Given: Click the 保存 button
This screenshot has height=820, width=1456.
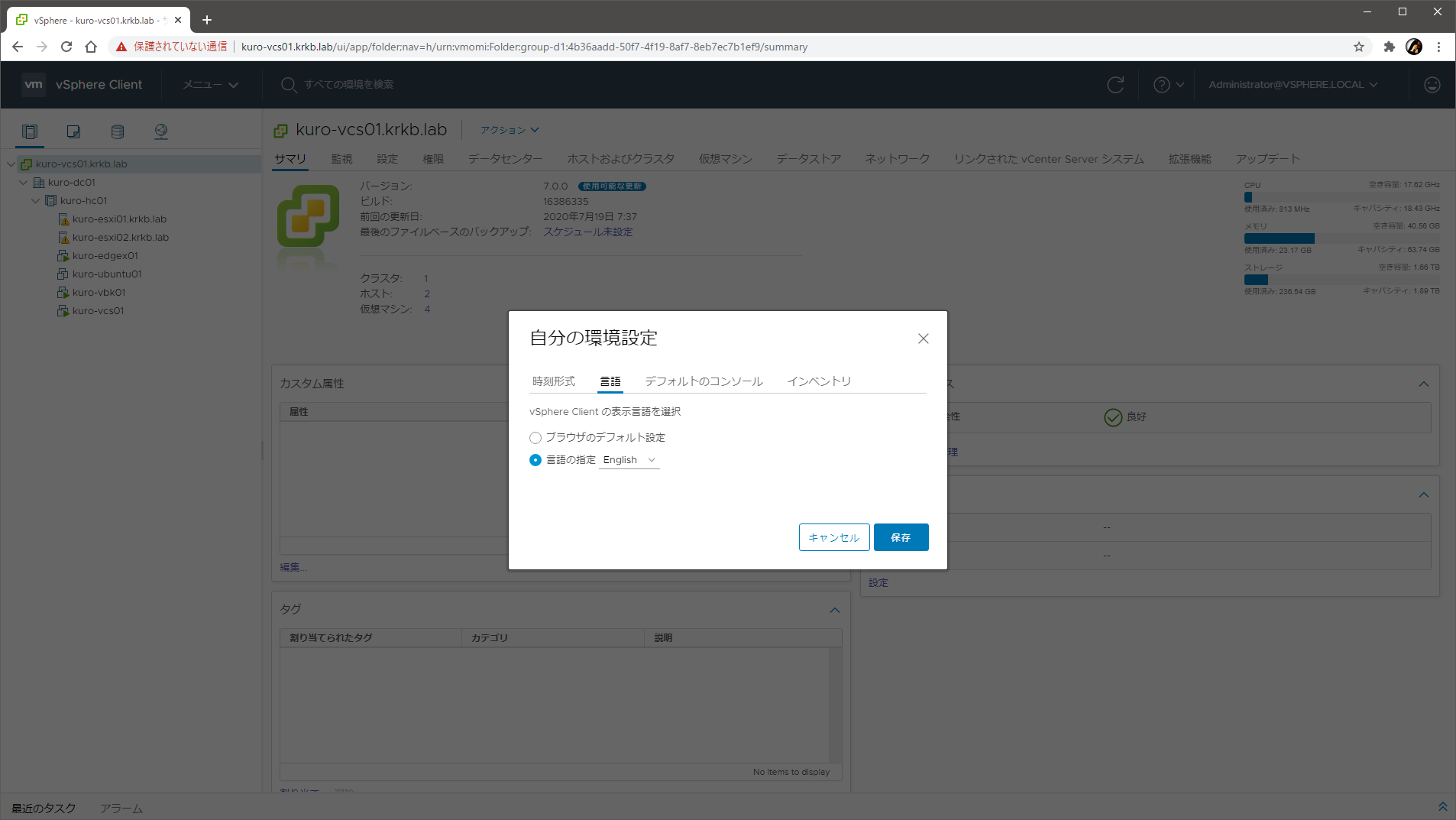Looking at the screenshot, I should point(901,537).
